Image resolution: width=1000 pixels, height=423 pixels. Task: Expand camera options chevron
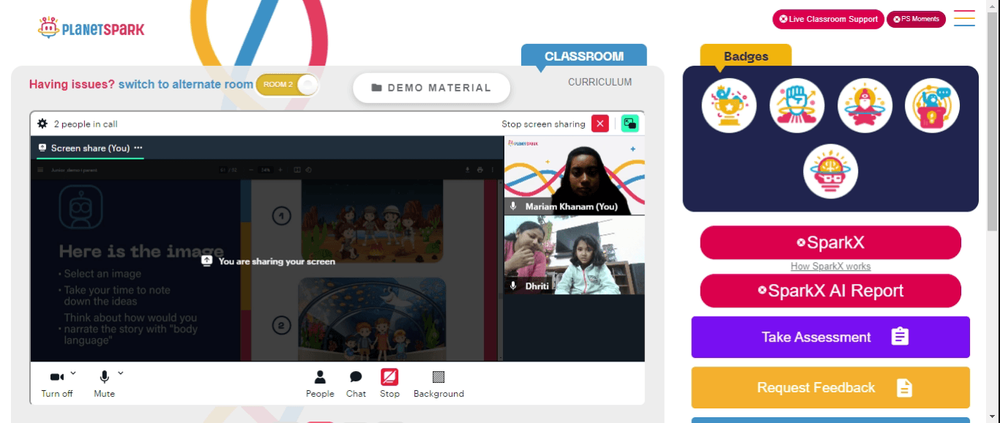pyautogui.click(x=73, y=373)
